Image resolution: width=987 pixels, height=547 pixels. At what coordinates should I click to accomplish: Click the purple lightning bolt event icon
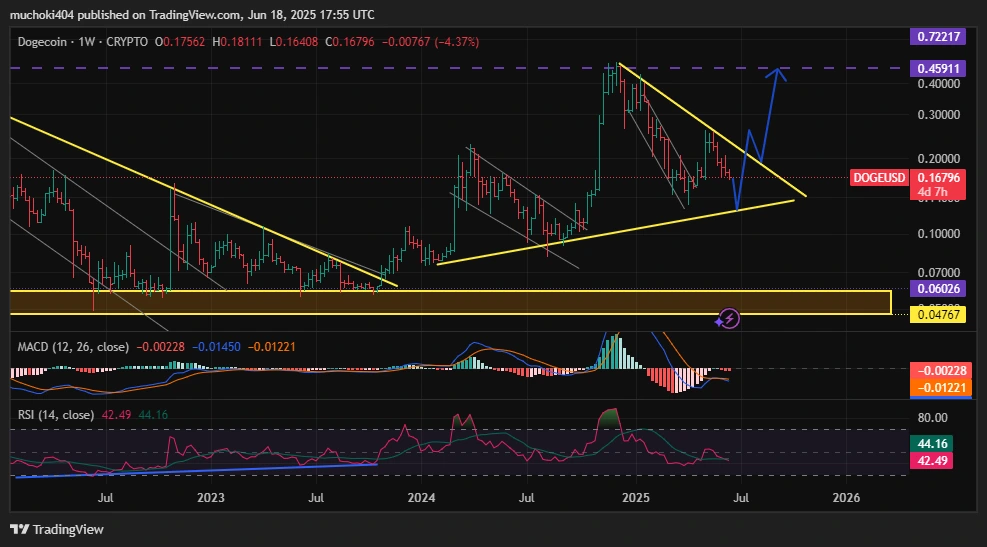pos(729,318)
